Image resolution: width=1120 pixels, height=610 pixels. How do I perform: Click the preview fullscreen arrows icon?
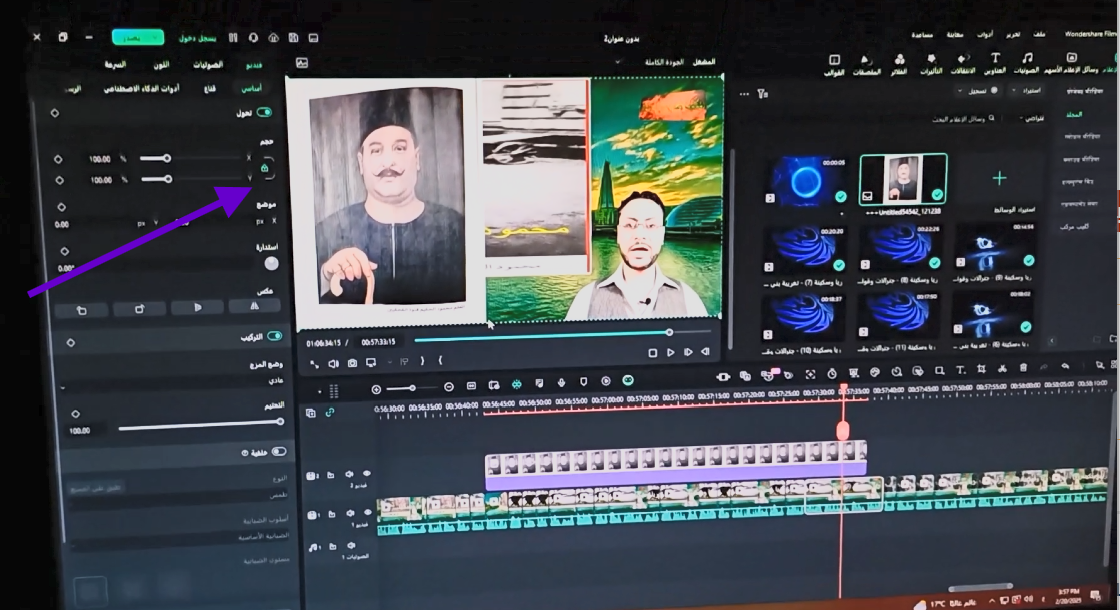[x=314, y=364]
